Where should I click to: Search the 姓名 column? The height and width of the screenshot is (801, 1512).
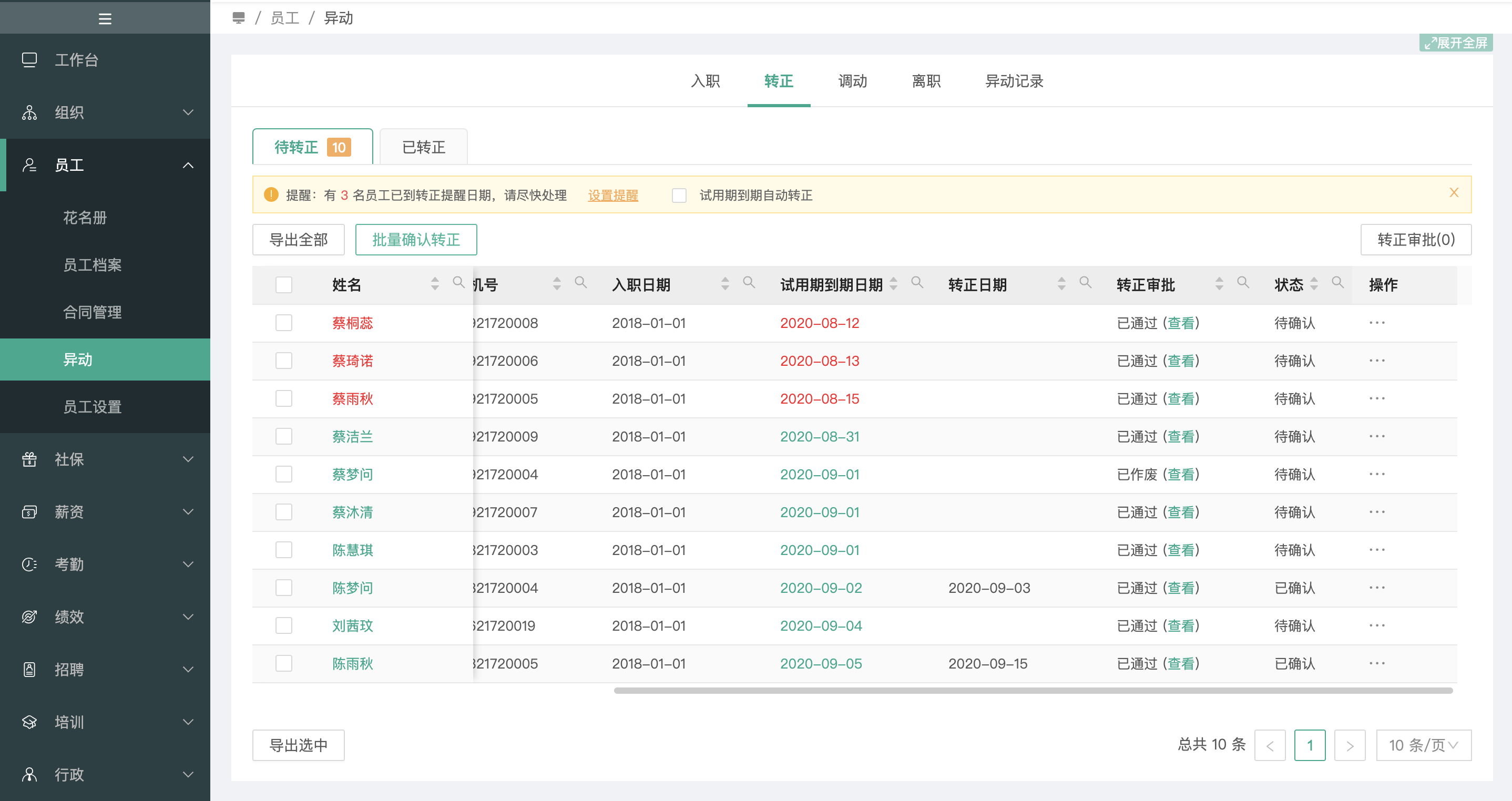(458, 283)
